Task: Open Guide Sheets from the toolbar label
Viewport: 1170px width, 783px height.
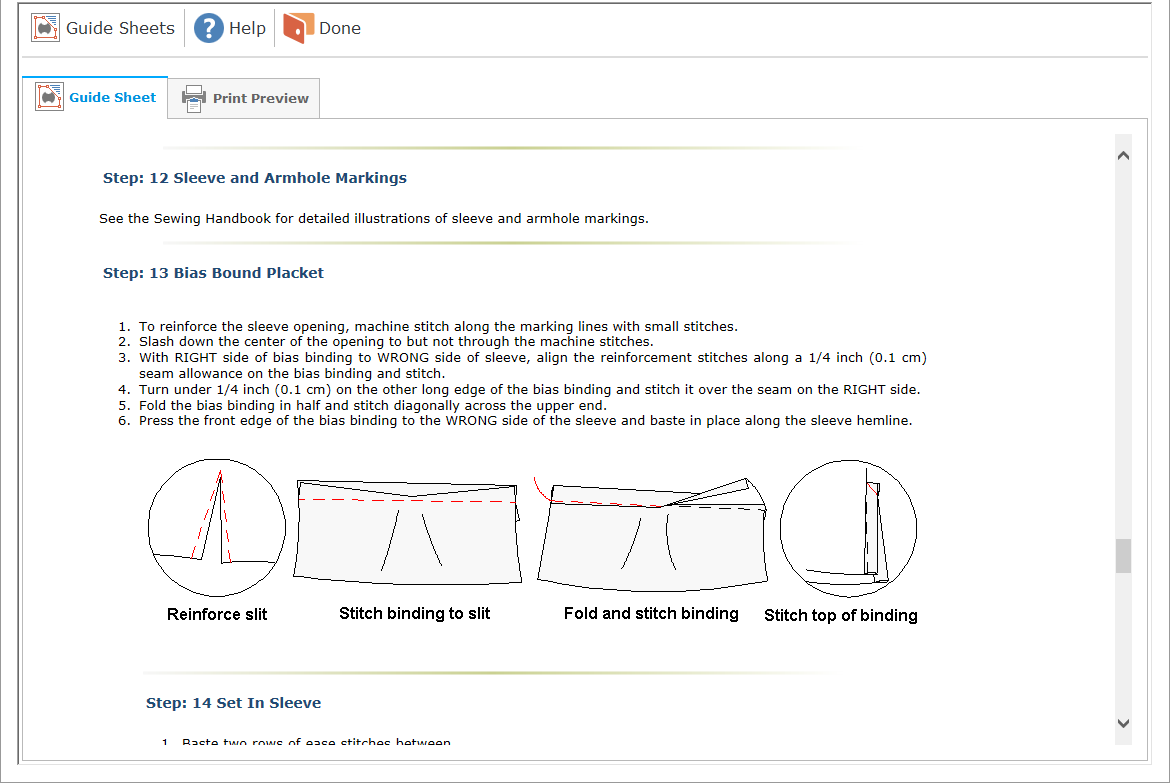Action: [x=120, y=28]
